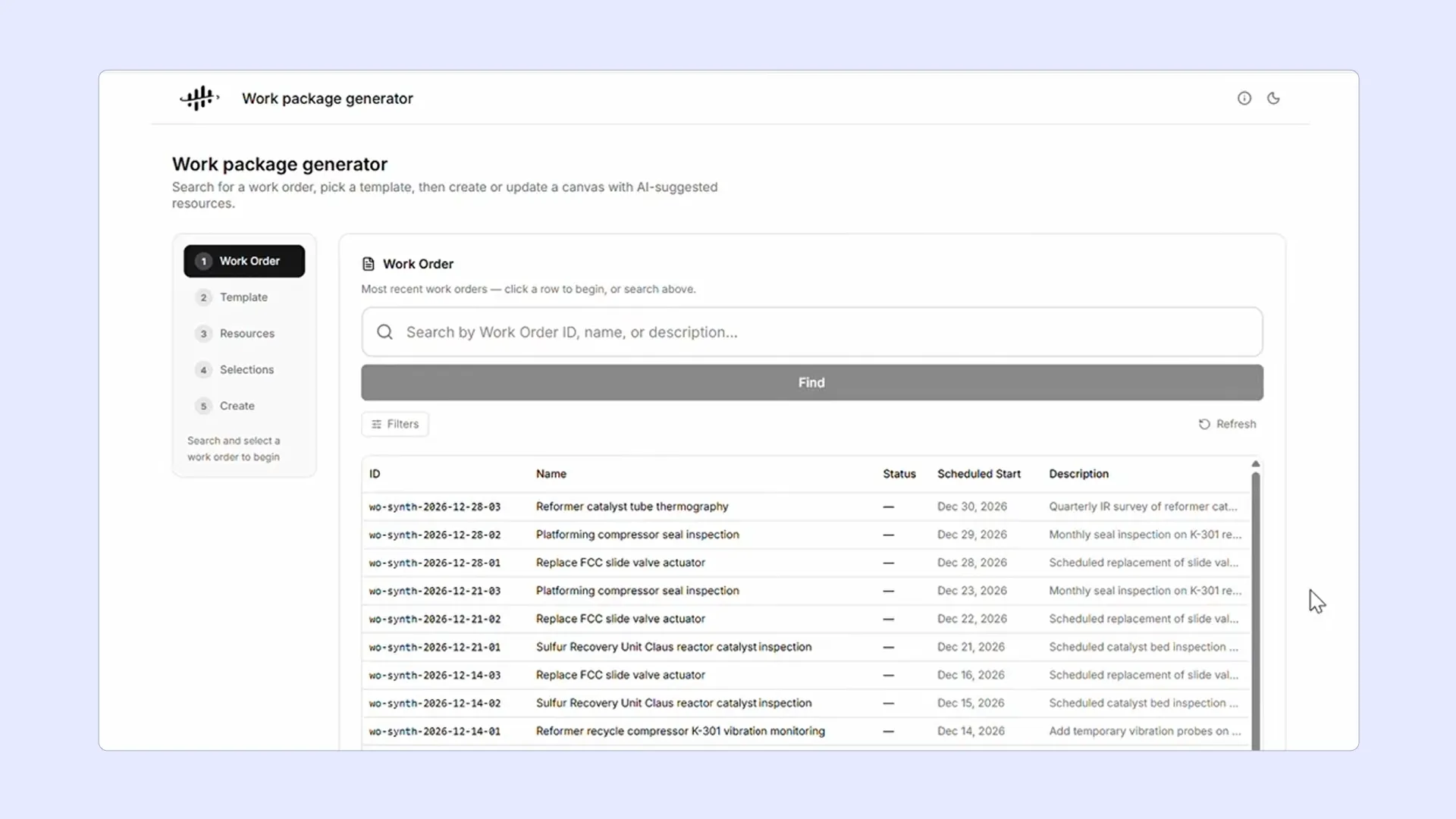Select row wo-synth-2026-12-14-01

coord(807,731)
